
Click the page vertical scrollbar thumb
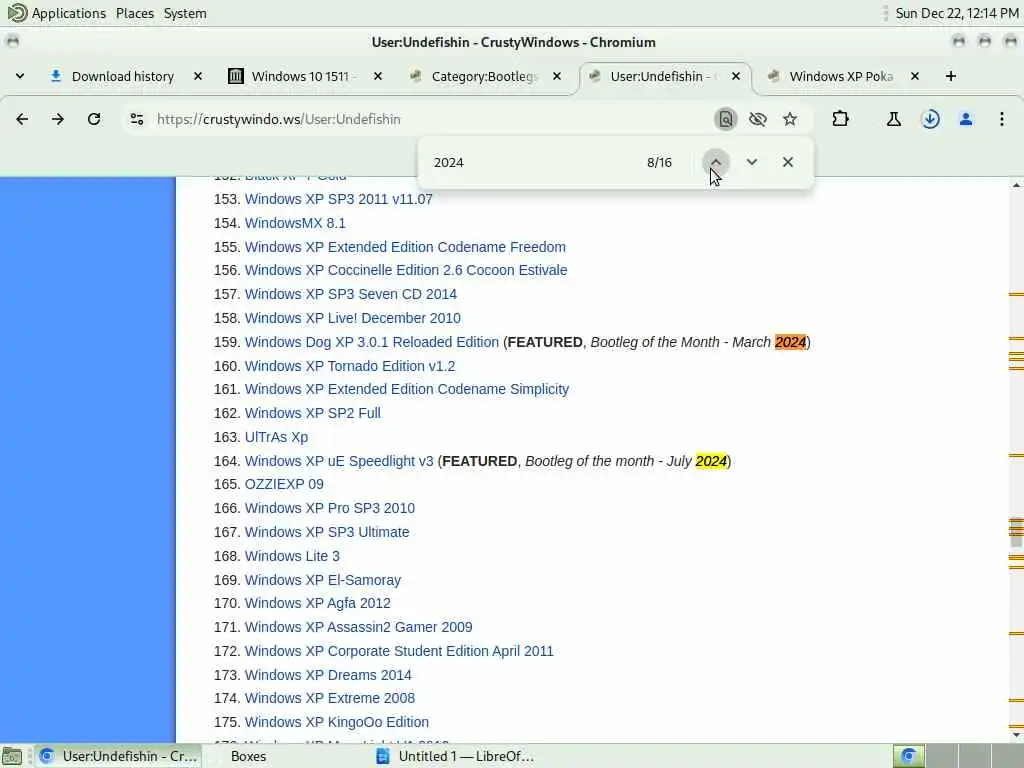1016,532
